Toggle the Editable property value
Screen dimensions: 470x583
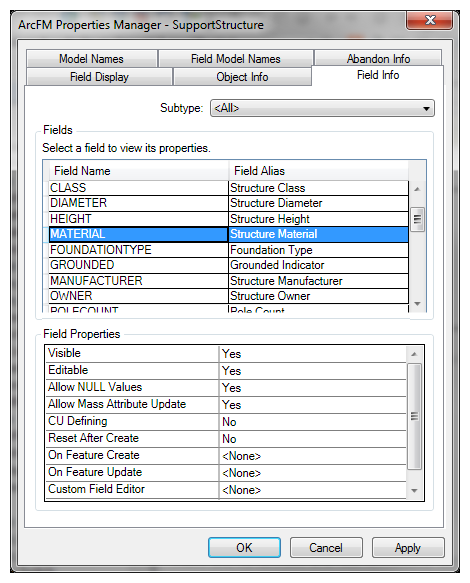click(x=312, y=371)
